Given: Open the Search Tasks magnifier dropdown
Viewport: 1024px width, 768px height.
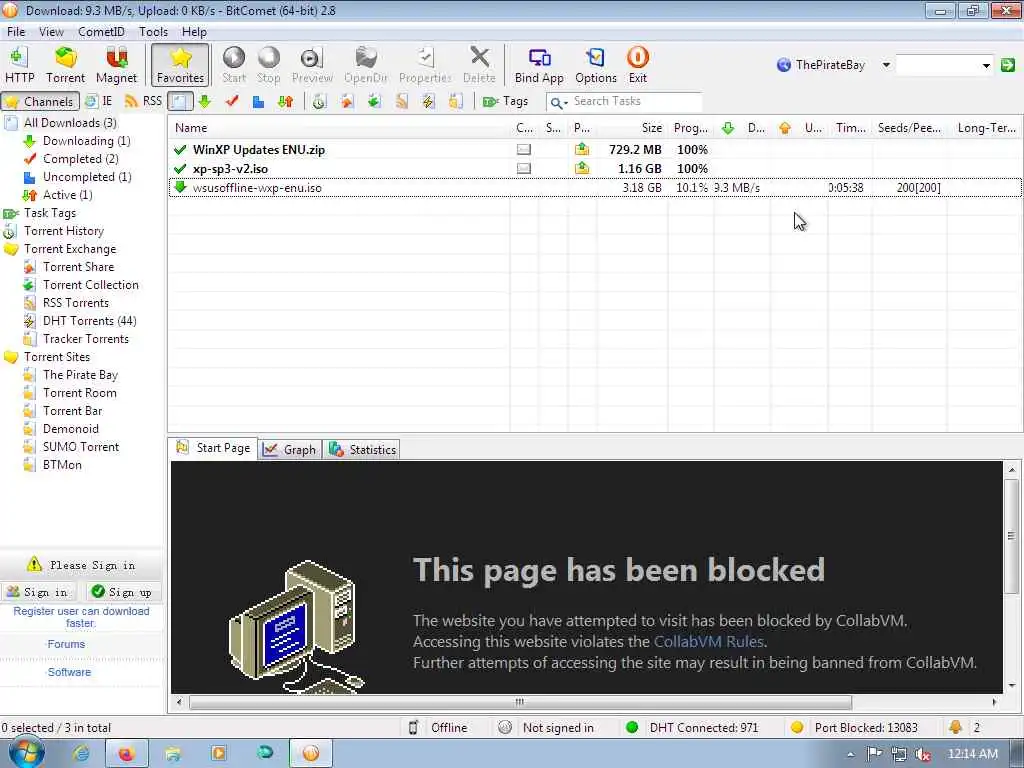Looking at the screenshot, I should [558, 102].
